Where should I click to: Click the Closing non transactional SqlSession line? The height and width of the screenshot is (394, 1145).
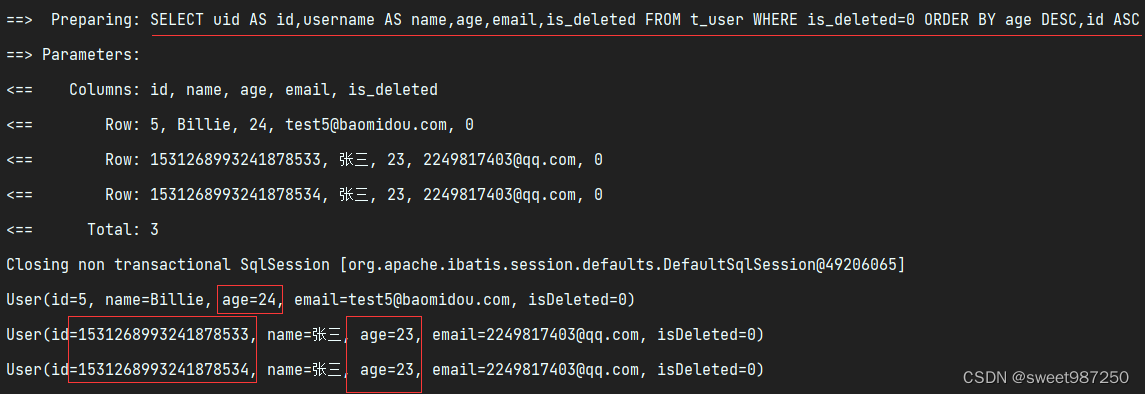click(455, 265)
